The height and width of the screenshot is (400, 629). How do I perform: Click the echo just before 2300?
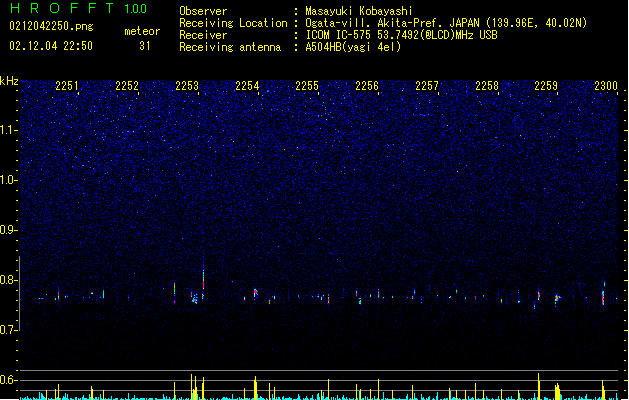pyautogui.click(x=603, y=295)
